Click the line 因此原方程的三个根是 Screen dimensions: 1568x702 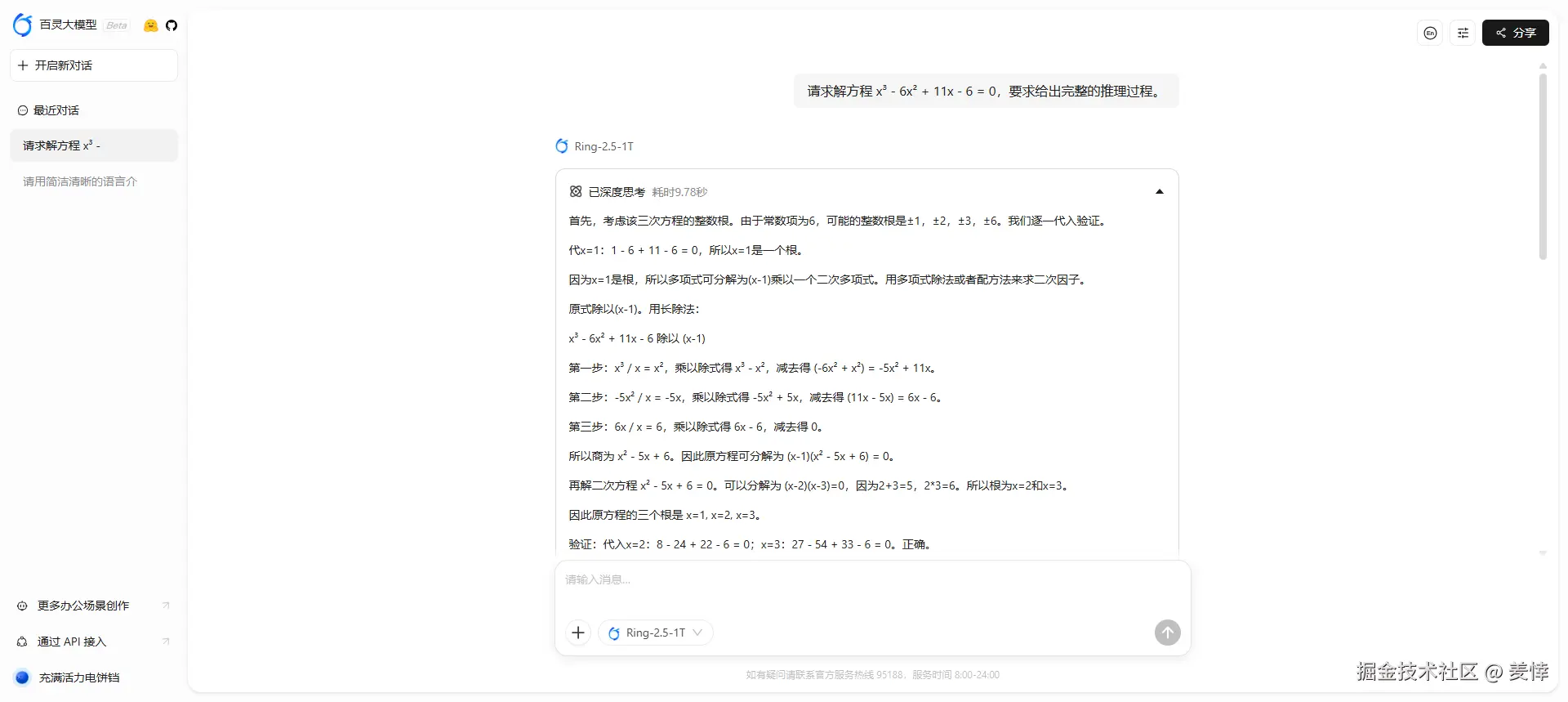point(666,515)
